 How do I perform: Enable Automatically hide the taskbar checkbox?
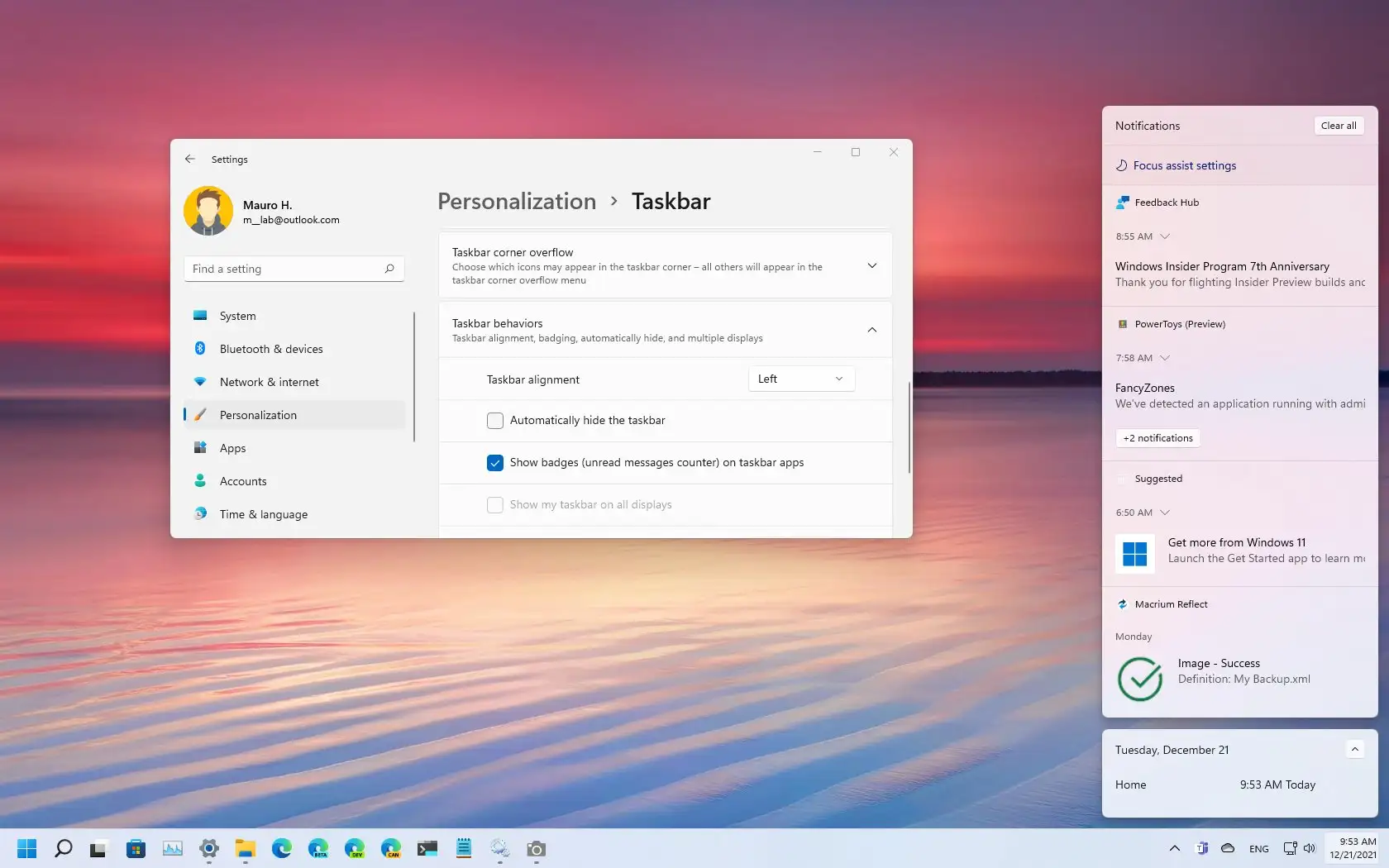click(x=495, y=421)
